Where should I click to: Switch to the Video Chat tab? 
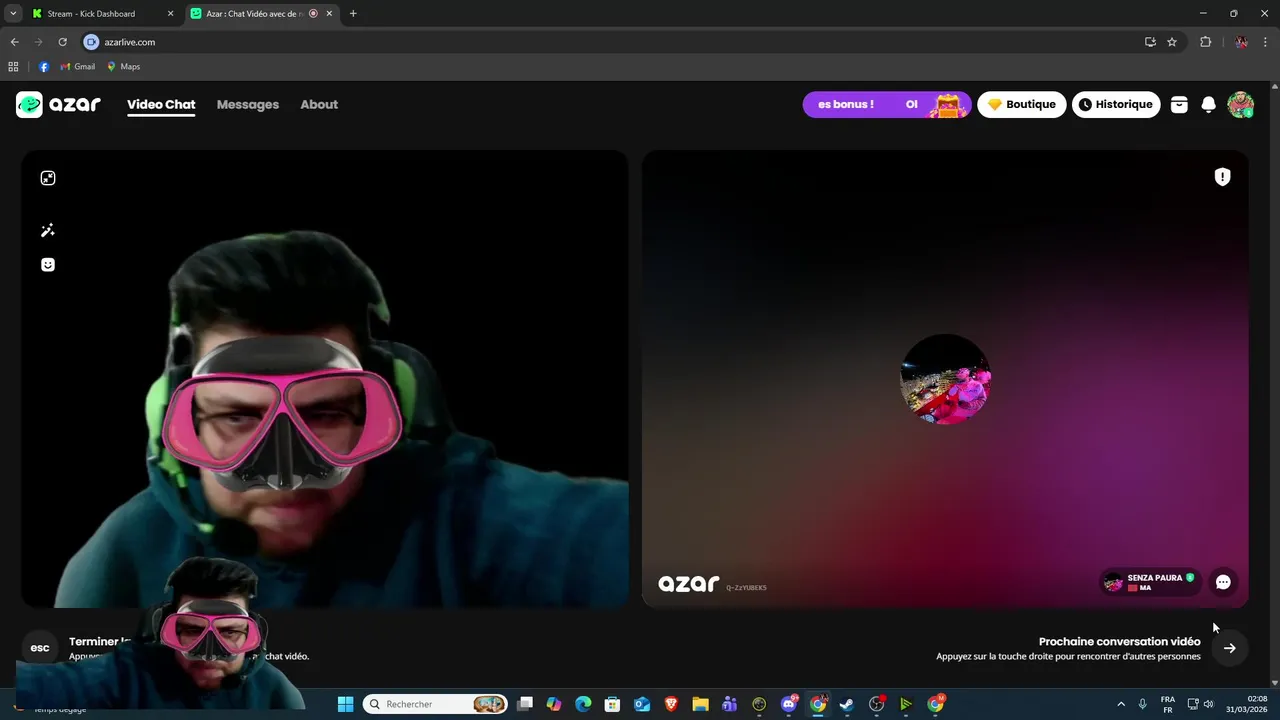[x=161, y=104]
